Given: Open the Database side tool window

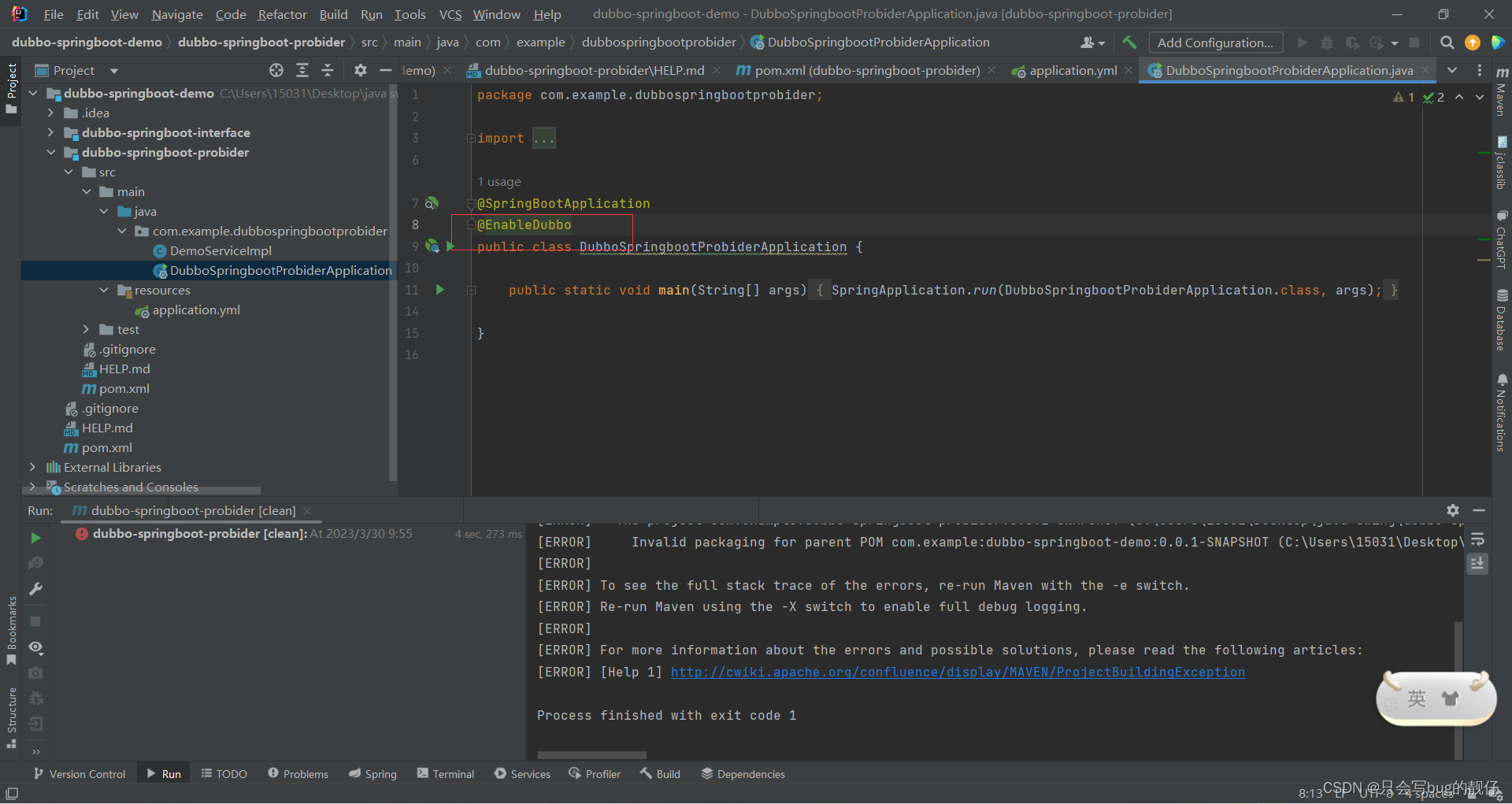Looking at the screenshot, I should [x=1502, y=320].
